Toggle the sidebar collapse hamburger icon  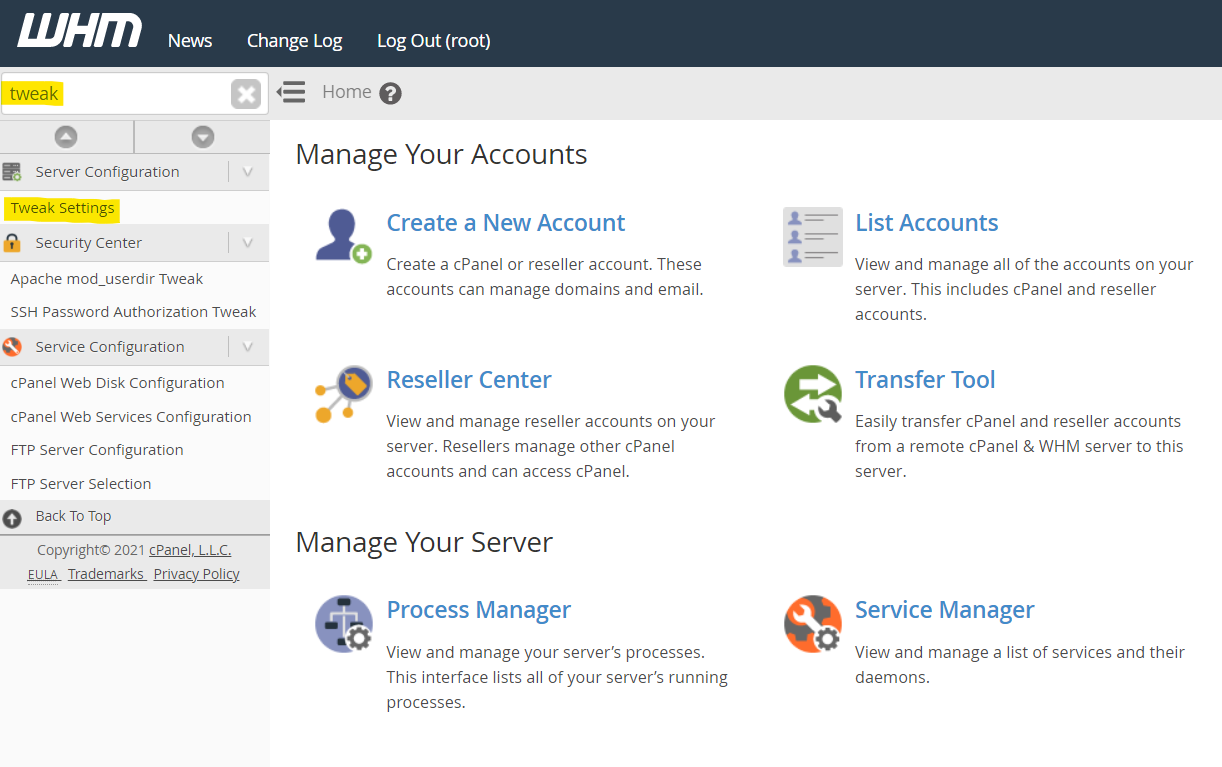291,92
